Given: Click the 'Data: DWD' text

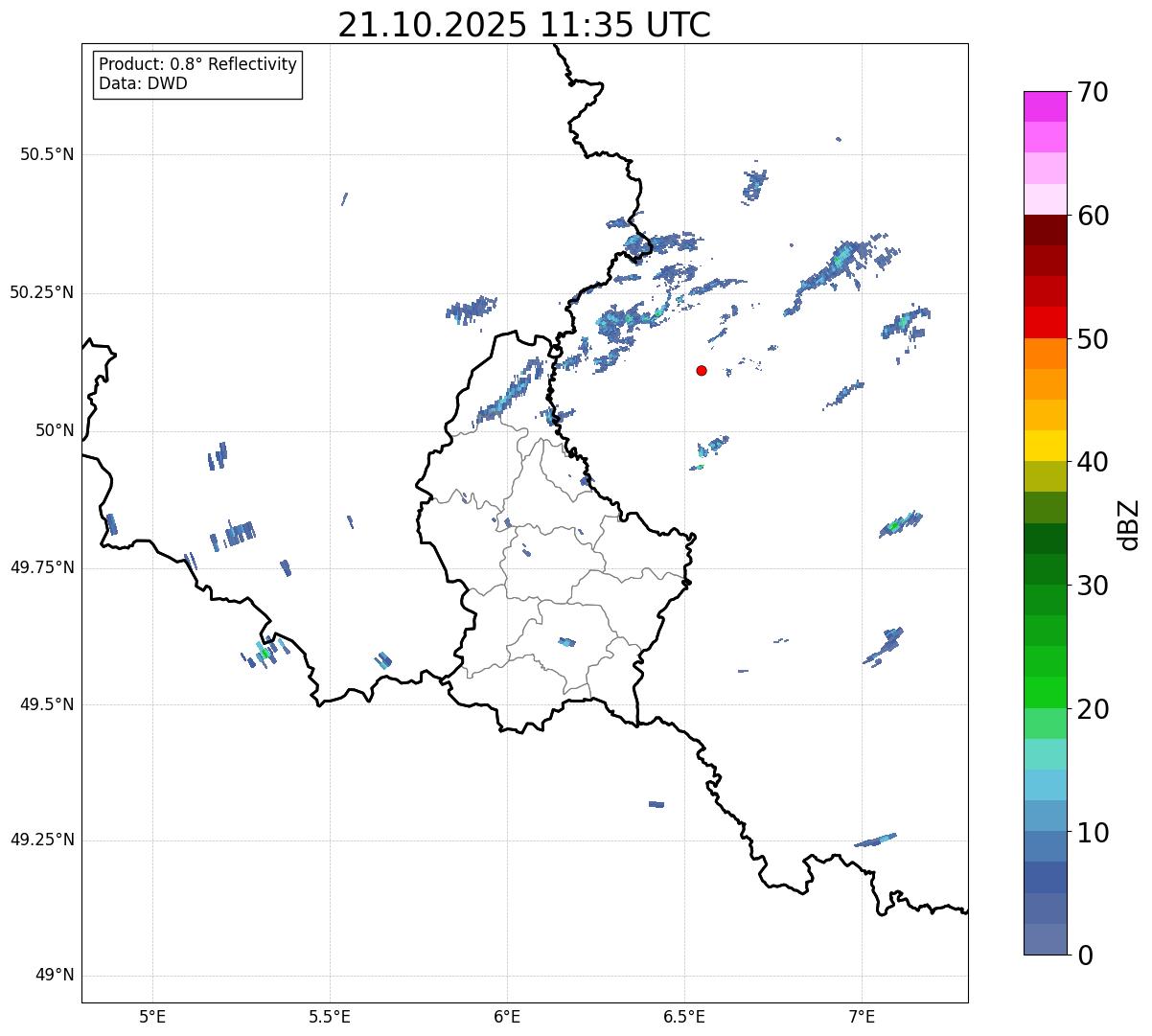Looking at the screenshot, I should point(143,83).
